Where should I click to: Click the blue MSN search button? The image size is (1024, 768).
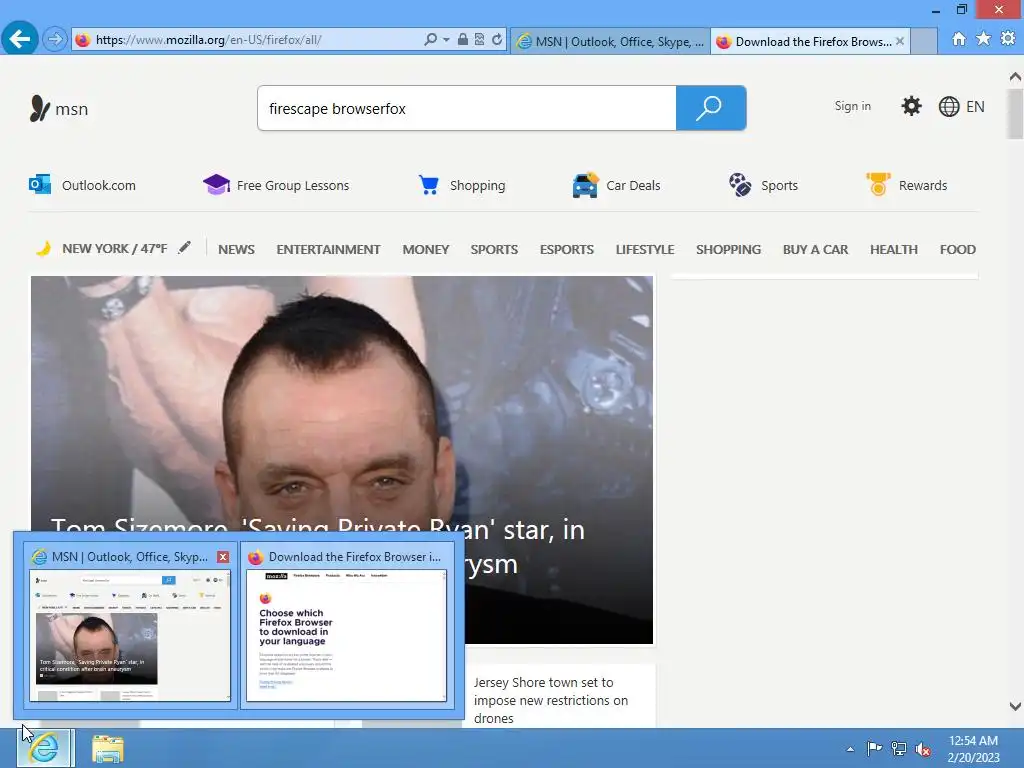711,108
